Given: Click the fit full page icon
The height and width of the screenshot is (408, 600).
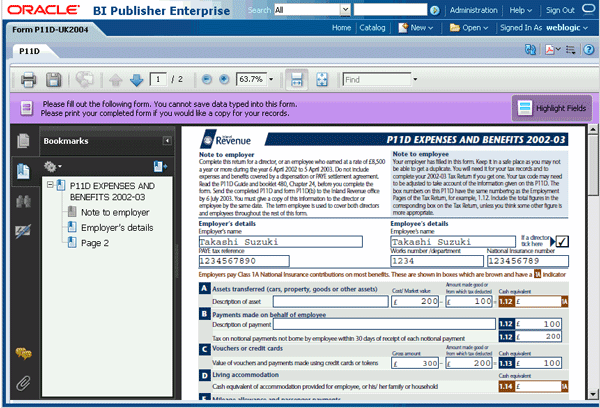Looking at the screenshot, I should tap(322, 80).
